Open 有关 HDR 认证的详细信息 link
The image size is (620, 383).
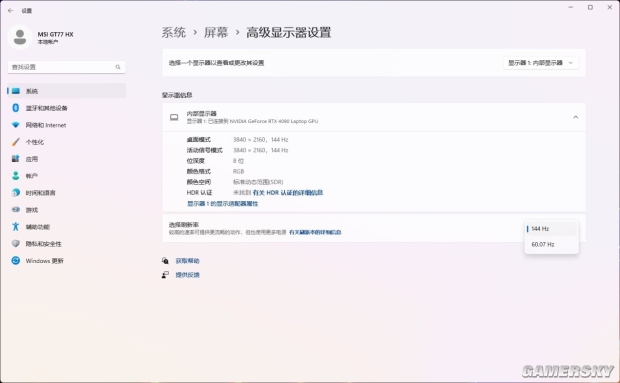click(288, 192)
